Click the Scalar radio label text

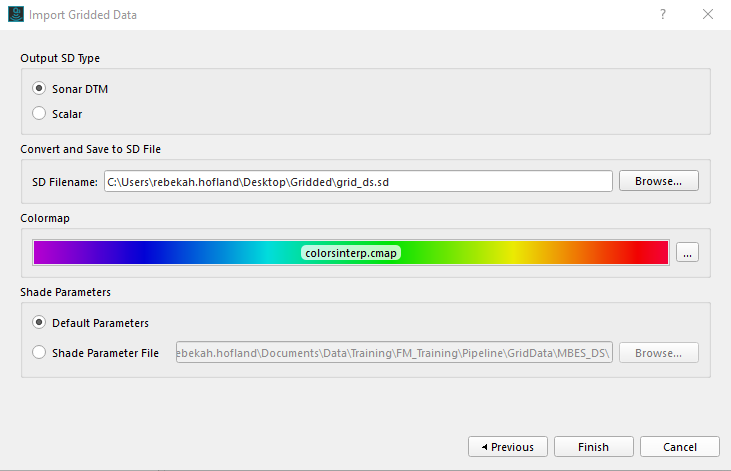[x=67, y=114]
